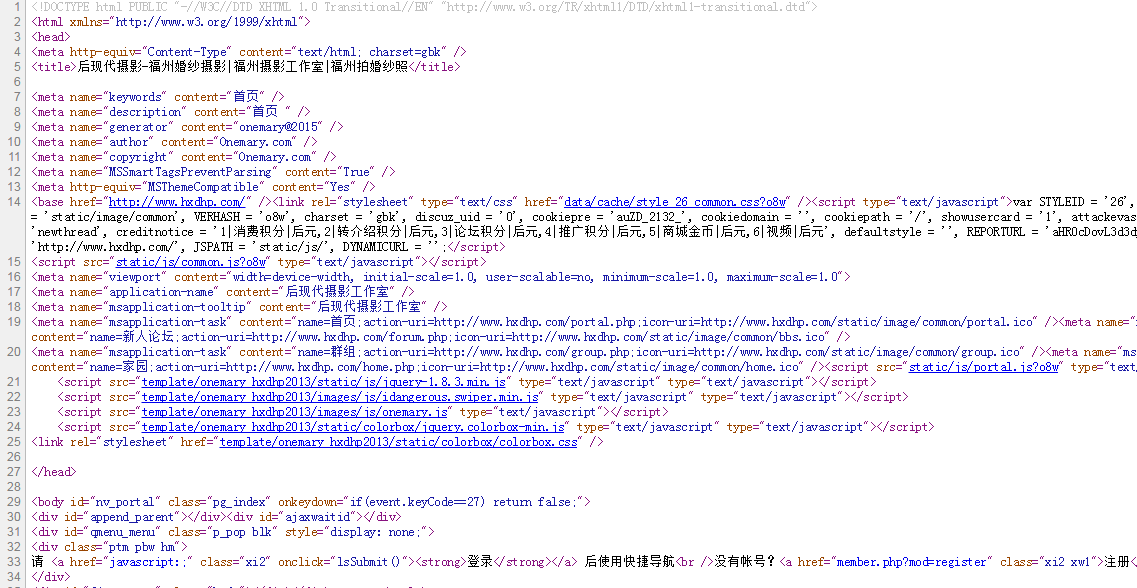Click the VERHASH = 'o8w' variable text
The height and width of the screenshot is (588, 1137).
(238, 217)
